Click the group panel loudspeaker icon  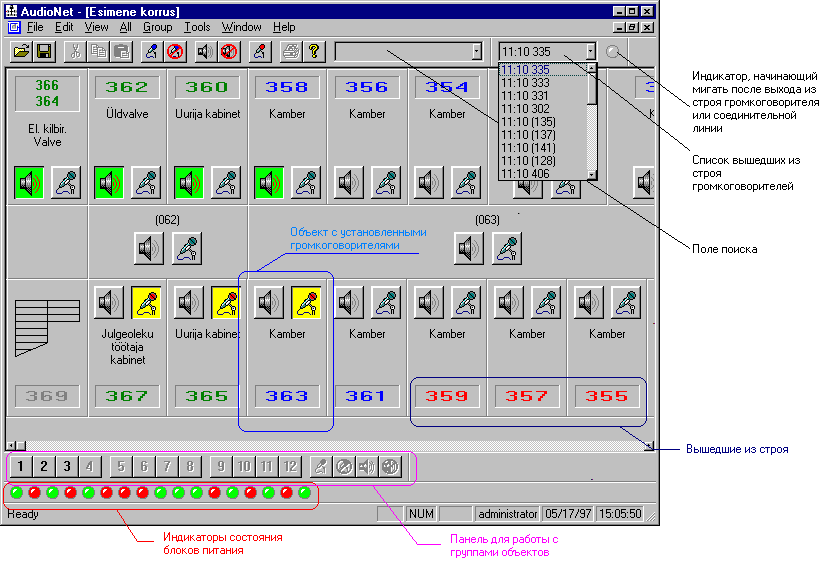pyautogui.click(x=367, y=466)
